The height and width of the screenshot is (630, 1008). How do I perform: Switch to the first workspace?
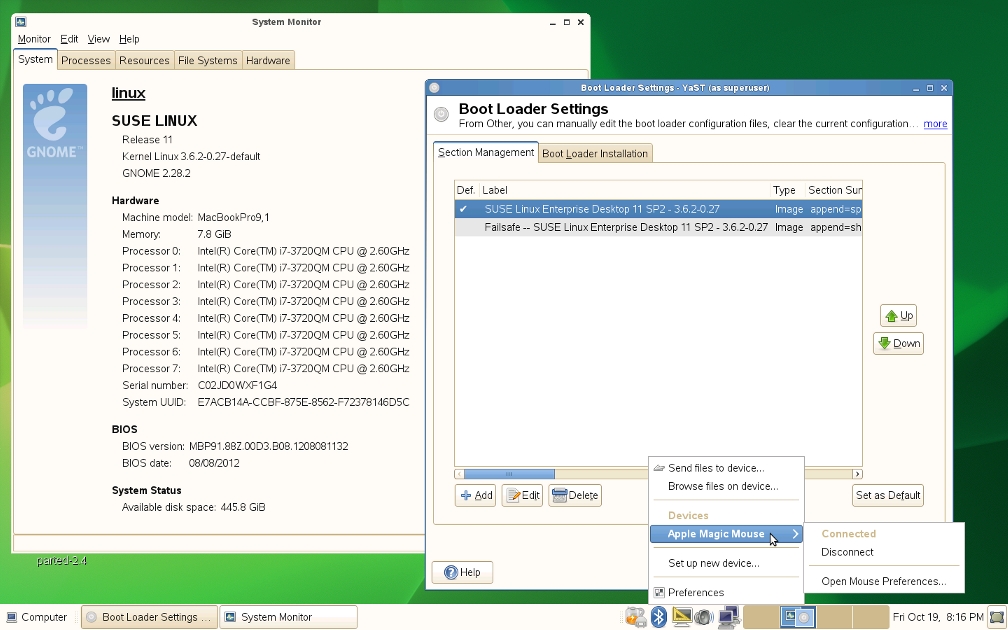[x=761, y=617]
